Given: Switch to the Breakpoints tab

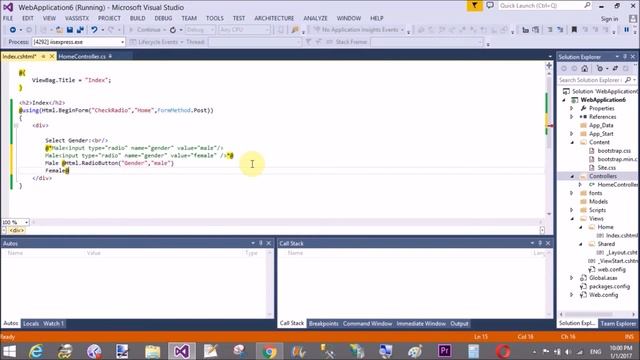Looking at the screenshot, I should (x=324, y=324).
